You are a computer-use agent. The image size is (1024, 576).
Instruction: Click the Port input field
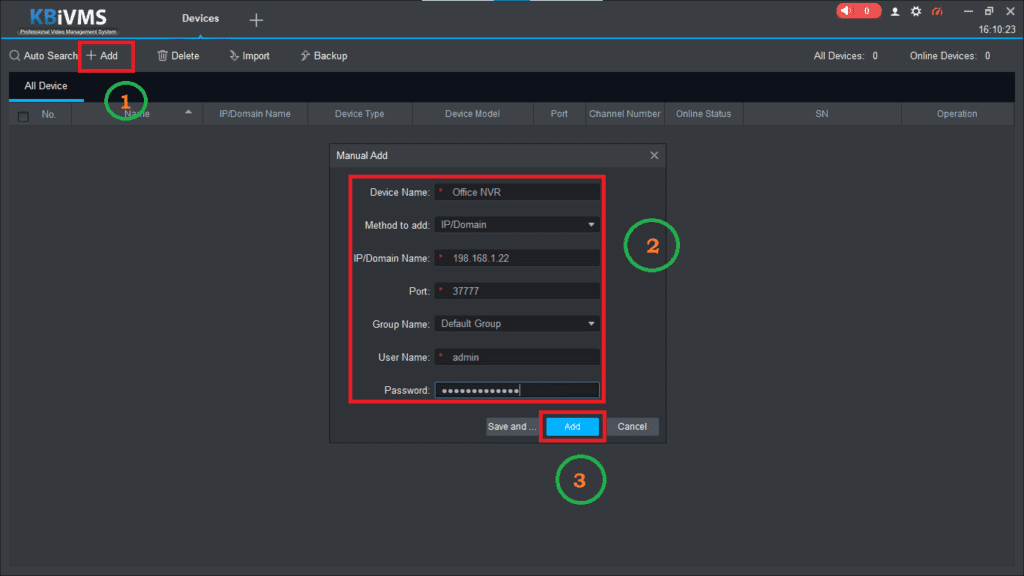(x=517, y=291)
